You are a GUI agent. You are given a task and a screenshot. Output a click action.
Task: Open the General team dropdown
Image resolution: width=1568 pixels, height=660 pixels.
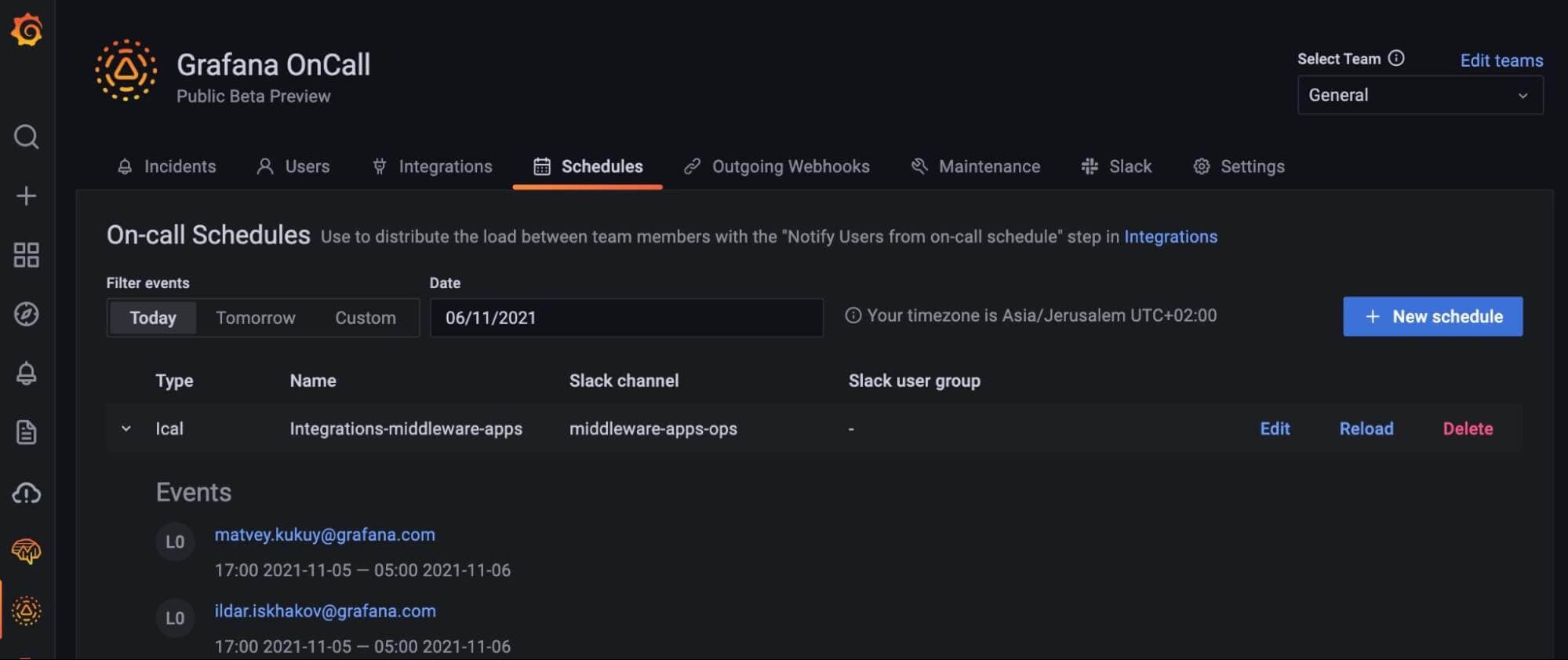click(x=1420, y=95)
